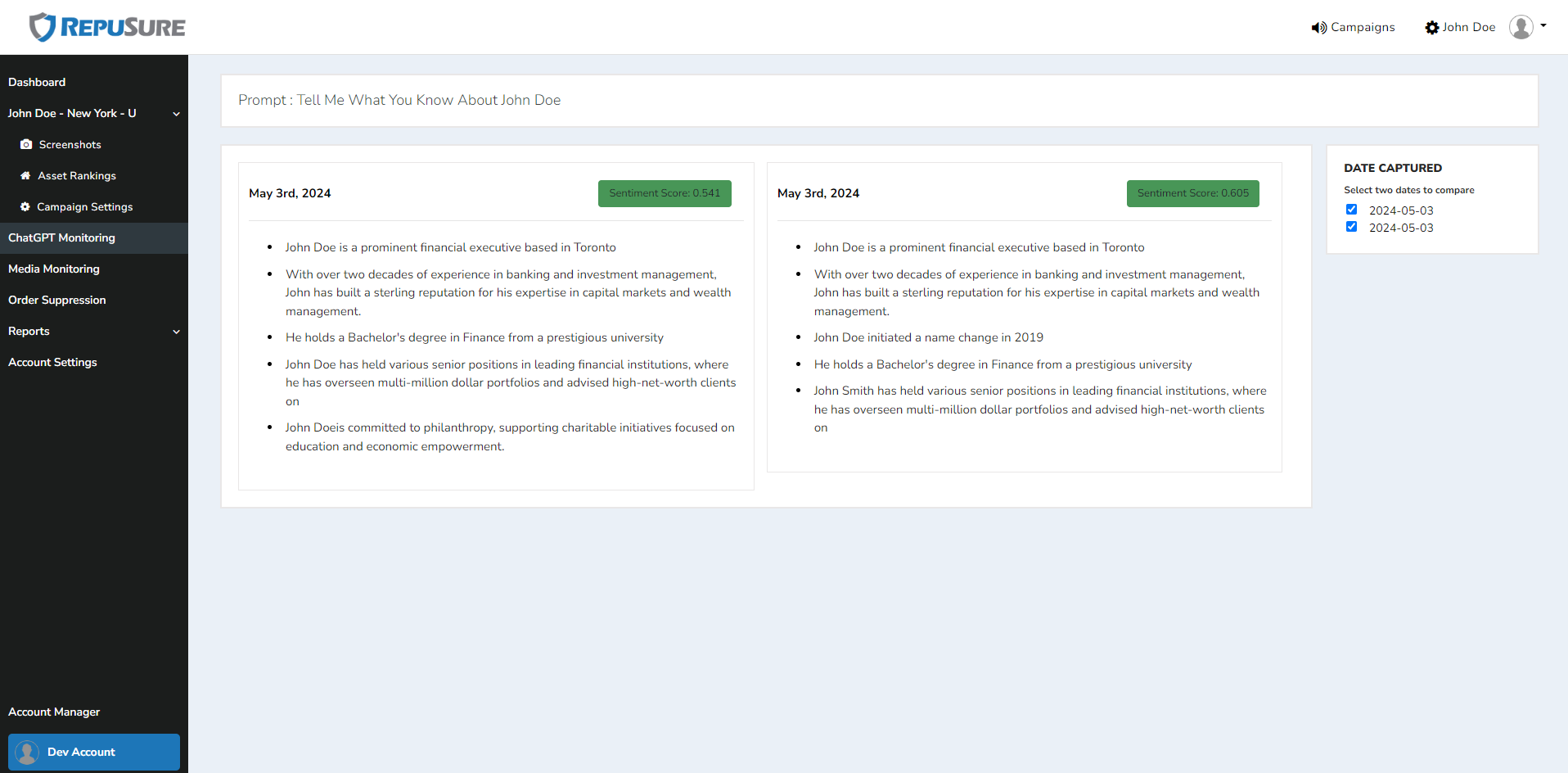The height and width of the screenshot is (773, 1568).
Task: Uncheck the second 2024-05-03 date checkbox
Action: click(x=1351, y=227)
